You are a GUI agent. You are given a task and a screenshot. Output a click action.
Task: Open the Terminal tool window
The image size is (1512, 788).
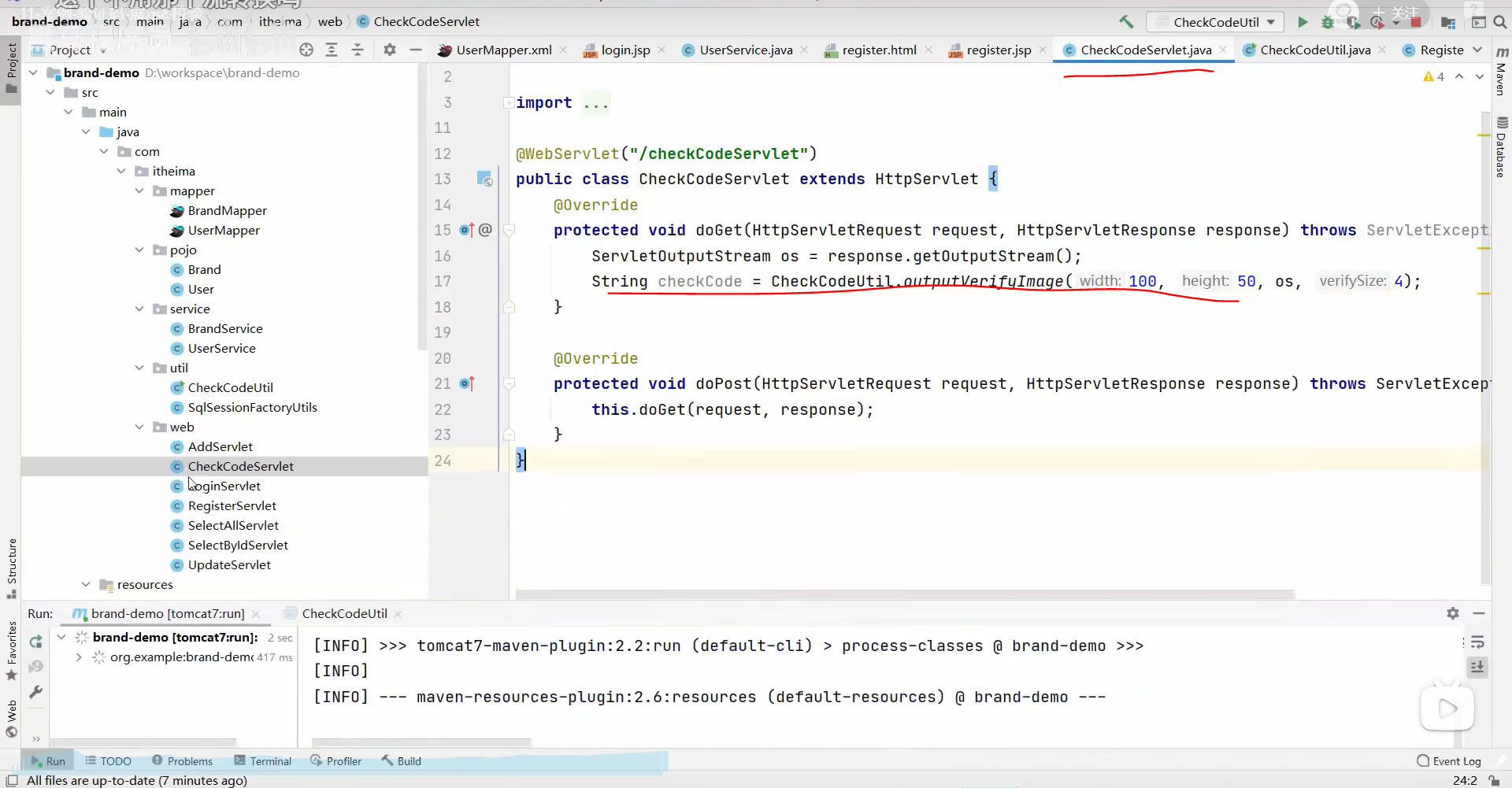263,761
